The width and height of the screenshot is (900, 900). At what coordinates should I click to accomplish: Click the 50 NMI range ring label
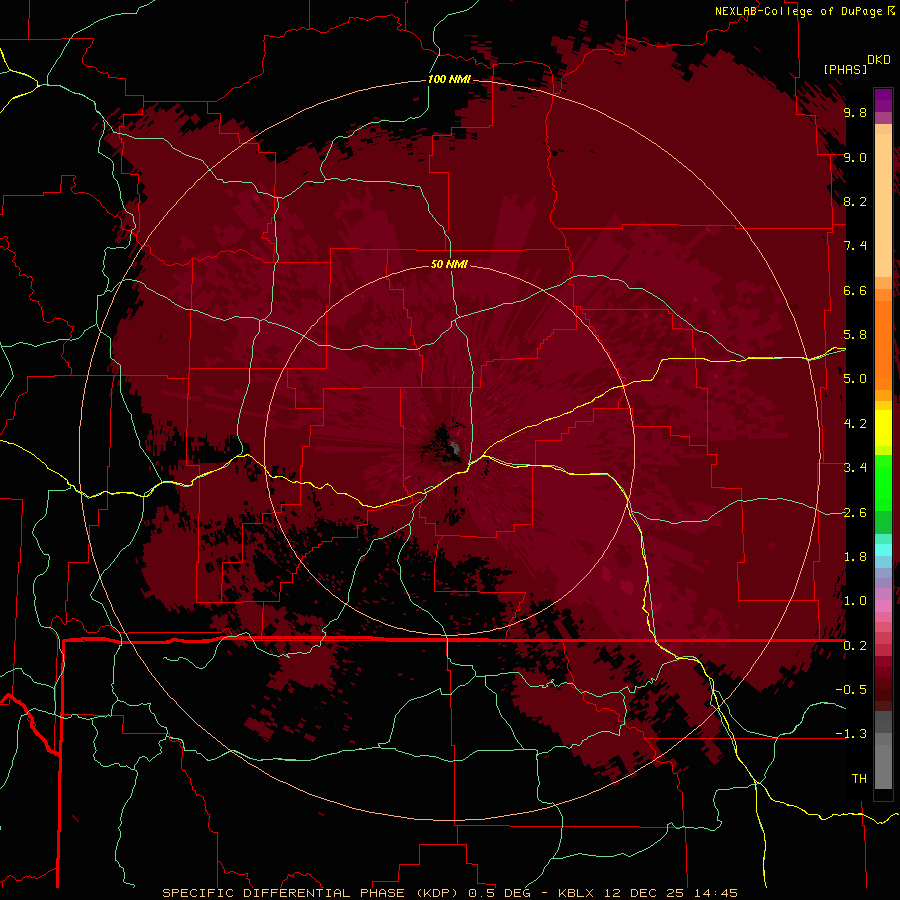pyautogui.click(x=449, y=264)
